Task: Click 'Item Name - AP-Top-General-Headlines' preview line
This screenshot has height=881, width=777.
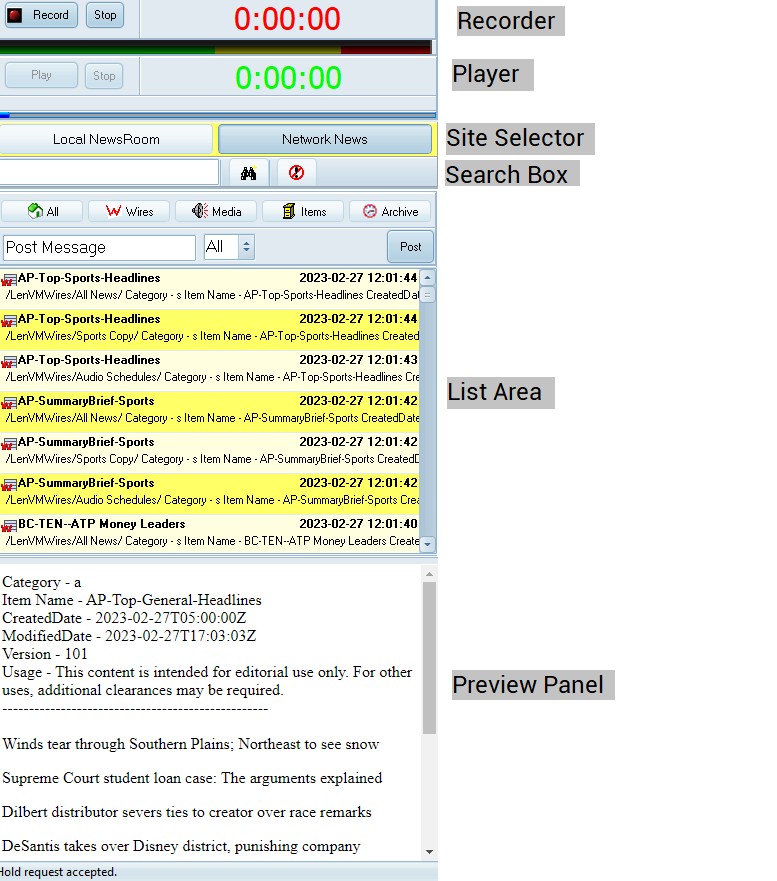Action: [x=132, y=600]
